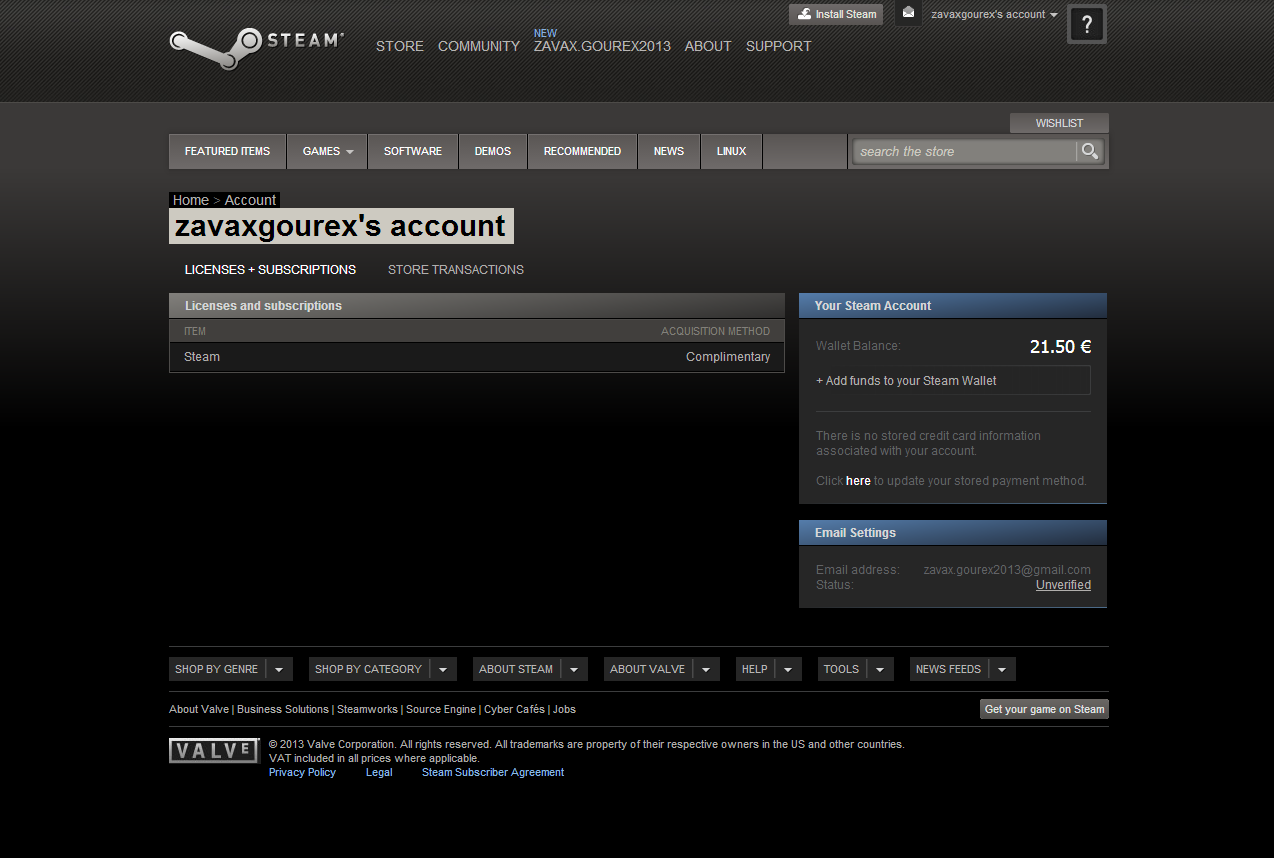The image size is (1274, 858).
Task: Open the ABOUT VALVE button
Action: 648,669
